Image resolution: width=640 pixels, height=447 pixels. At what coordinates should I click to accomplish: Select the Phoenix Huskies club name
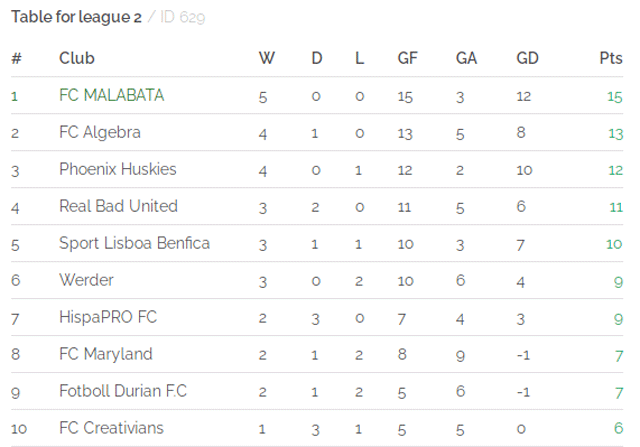point(118,169)
